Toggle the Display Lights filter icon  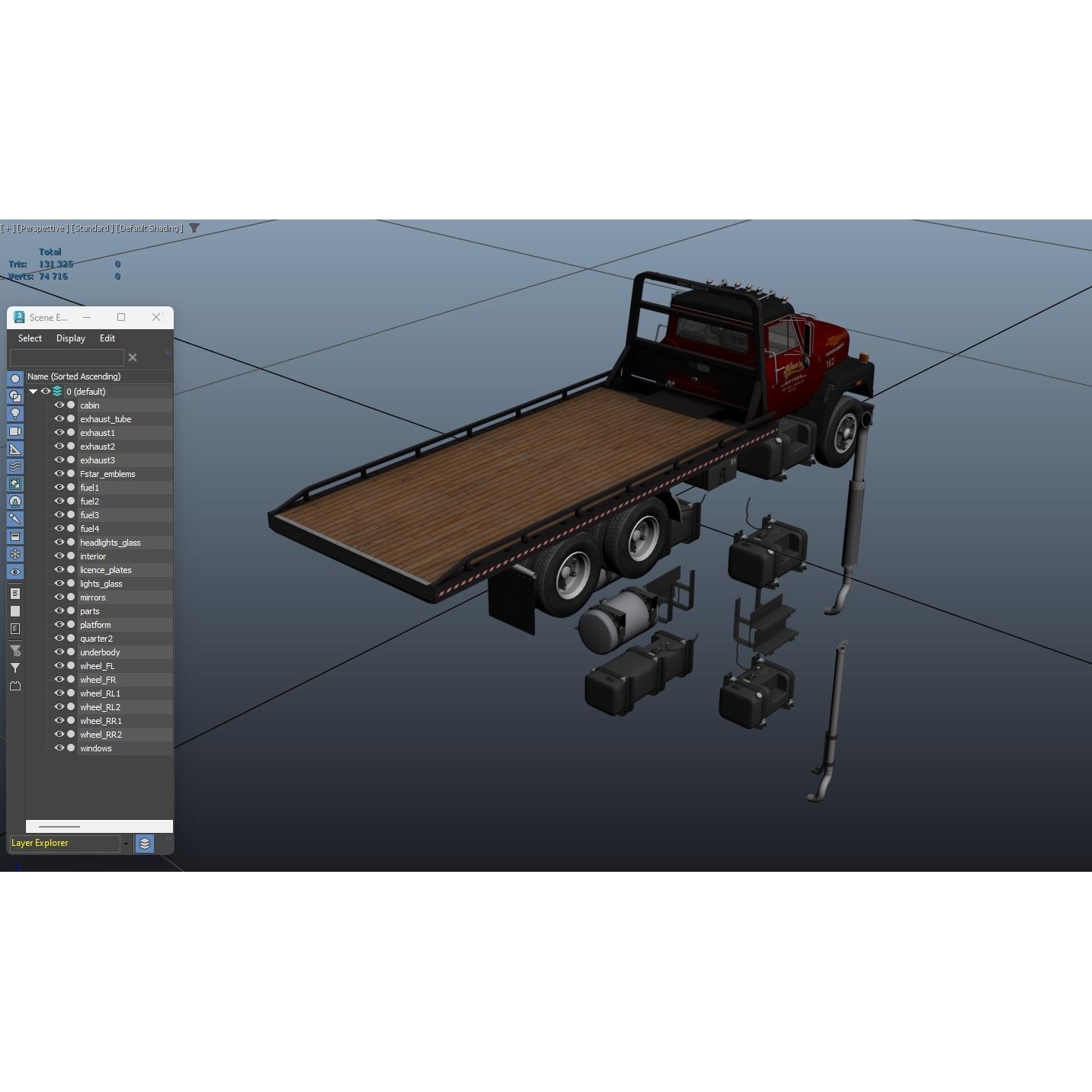click(x=15, y=413)
